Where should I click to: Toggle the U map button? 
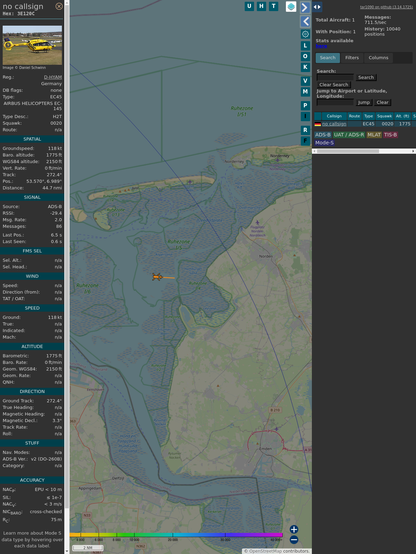(249, 6)
